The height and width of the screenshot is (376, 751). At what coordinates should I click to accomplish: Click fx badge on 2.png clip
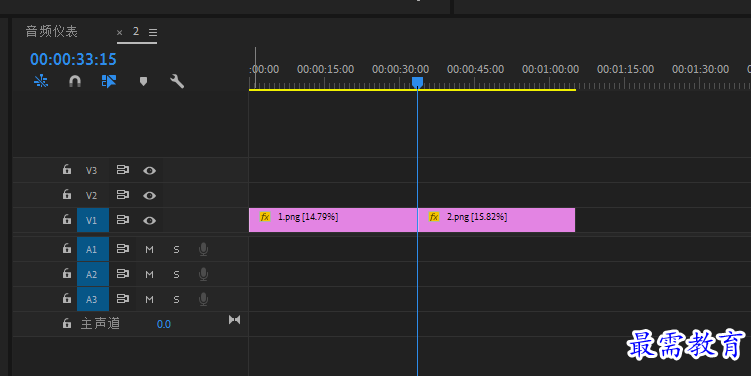[434, 217]
